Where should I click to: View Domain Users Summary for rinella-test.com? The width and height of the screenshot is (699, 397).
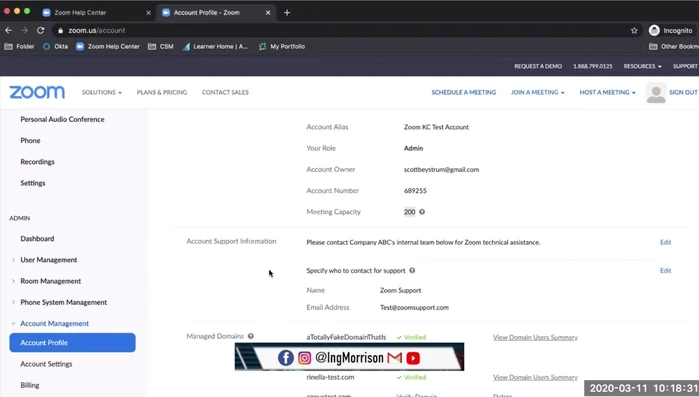[x=535, y=377]
